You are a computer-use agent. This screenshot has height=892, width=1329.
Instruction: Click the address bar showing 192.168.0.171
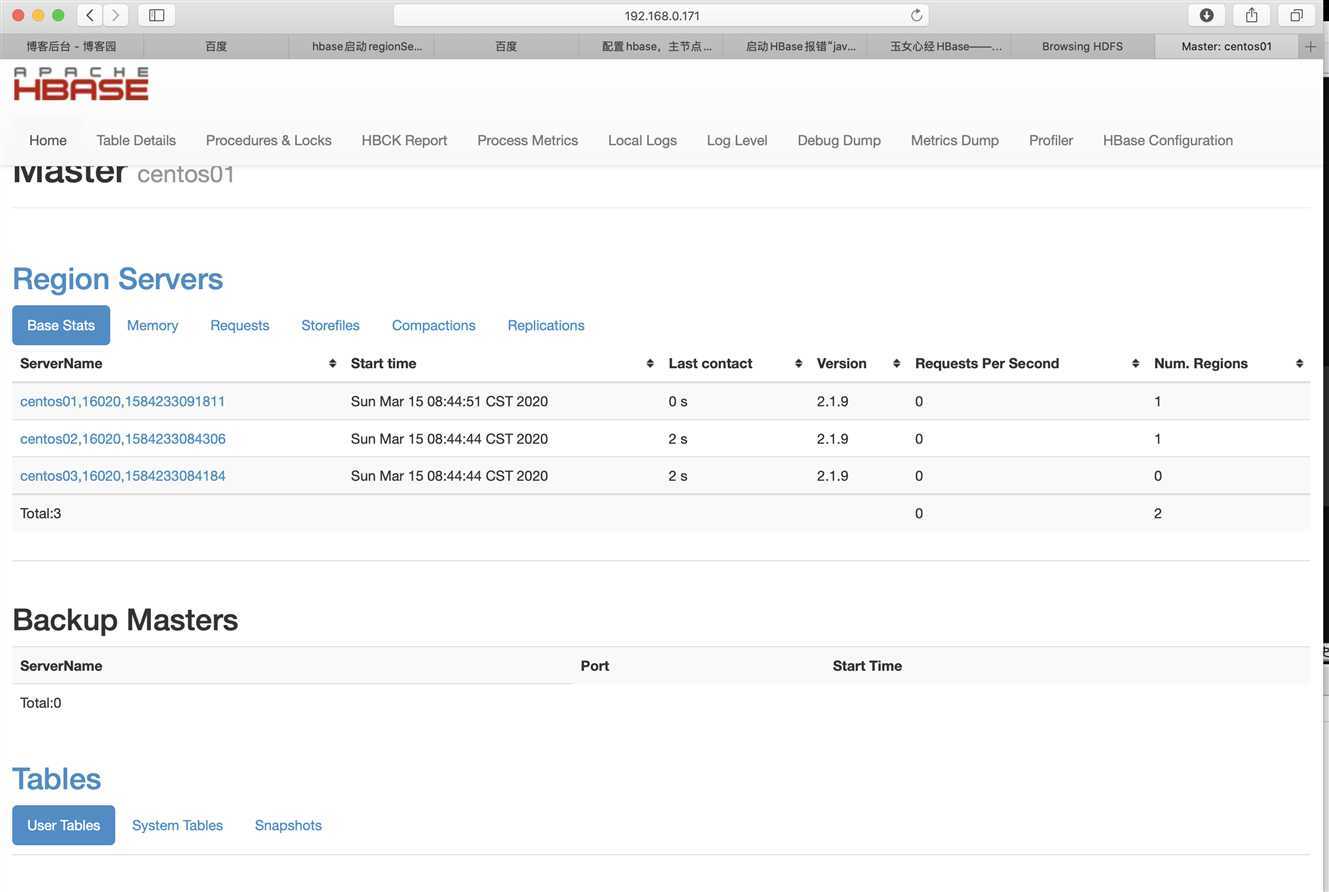(x=661, y=15)
